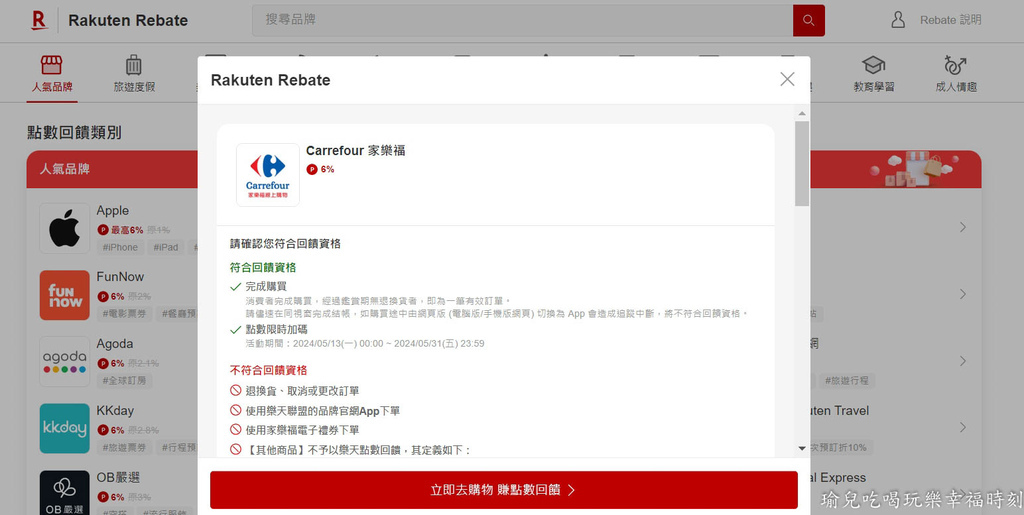Click the dialog scrollbar down arrow
This screenshot has width=1024, height=515.
tap(802, 448)
